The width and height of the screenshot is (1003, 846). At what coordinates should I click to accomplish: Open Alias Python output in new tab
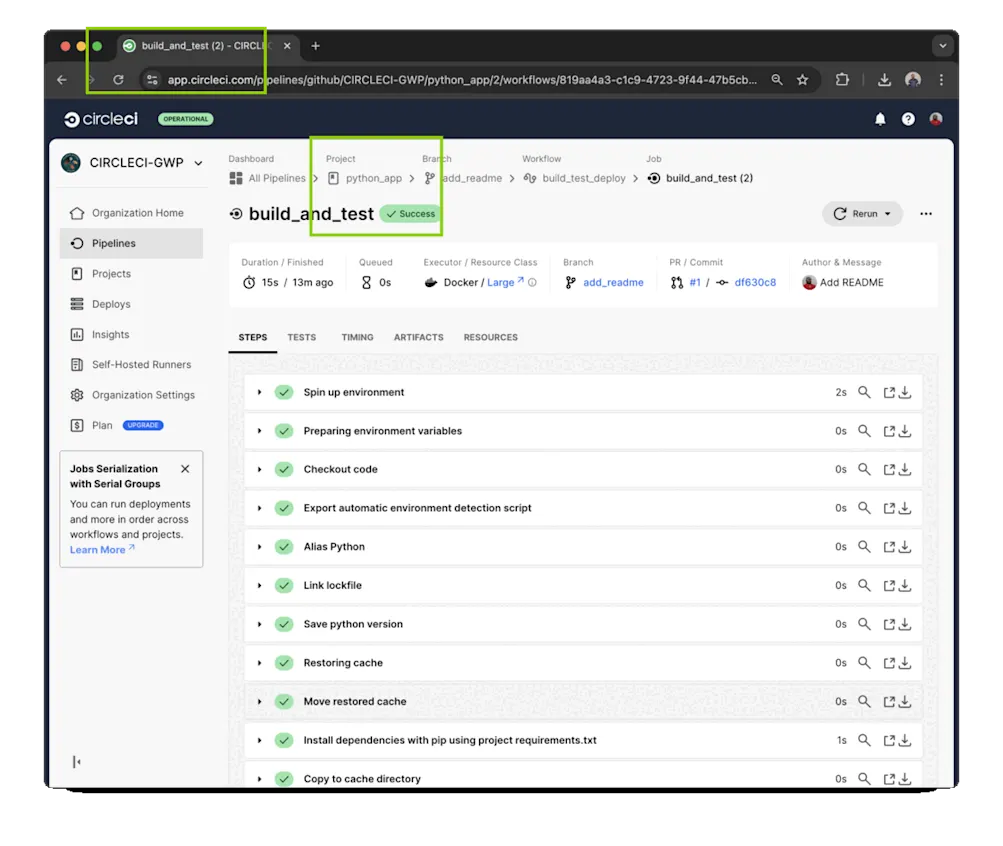(888, 547)
